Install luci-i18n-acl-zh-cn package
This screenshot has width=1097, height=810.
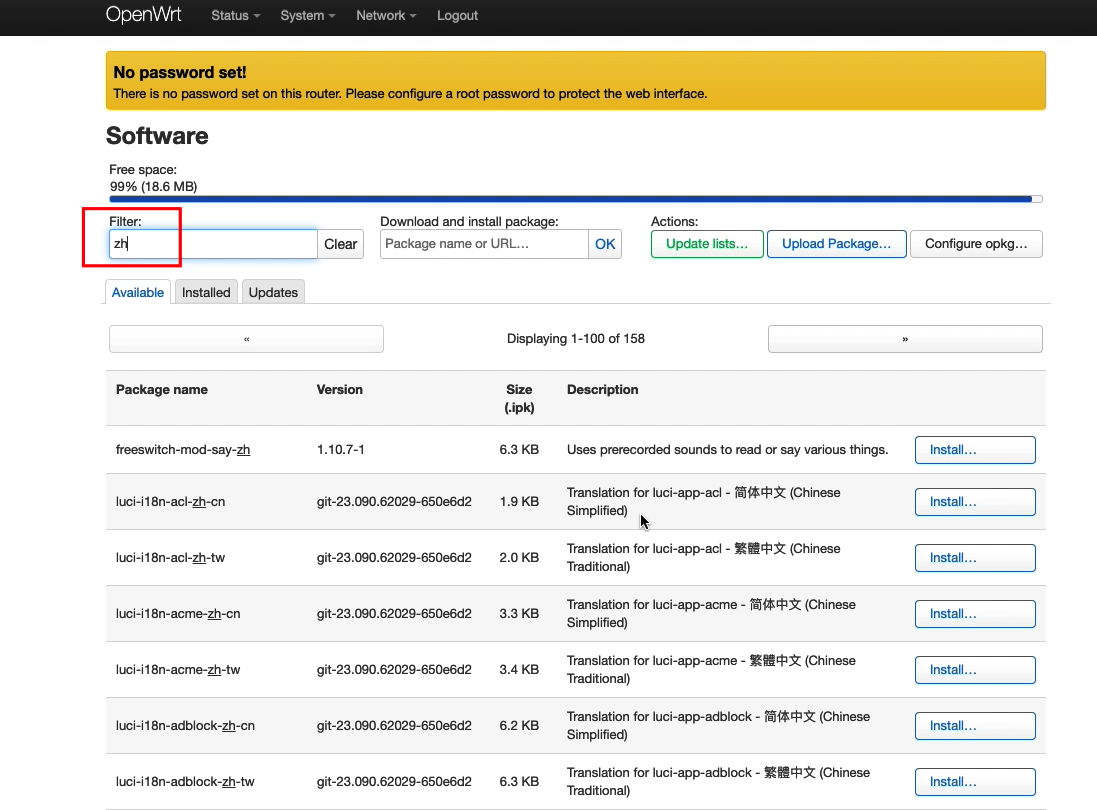[974, 502]
